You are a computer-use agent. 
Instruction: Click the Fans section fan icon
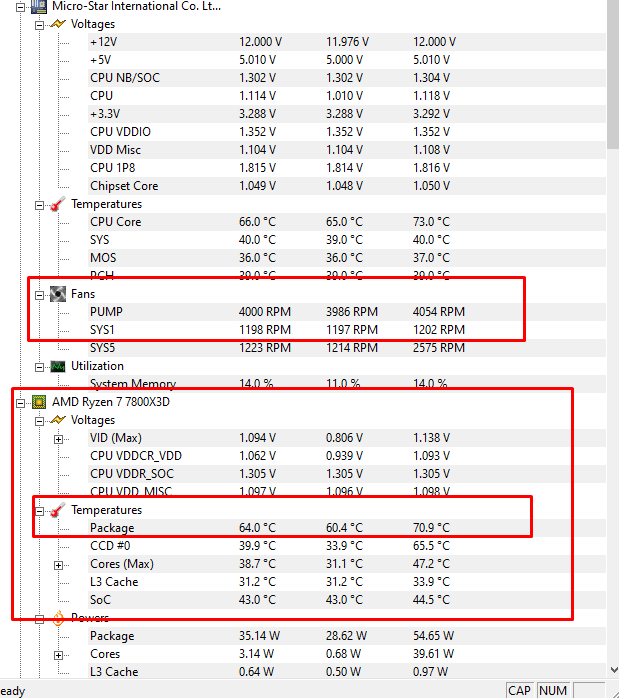(58, 294)
